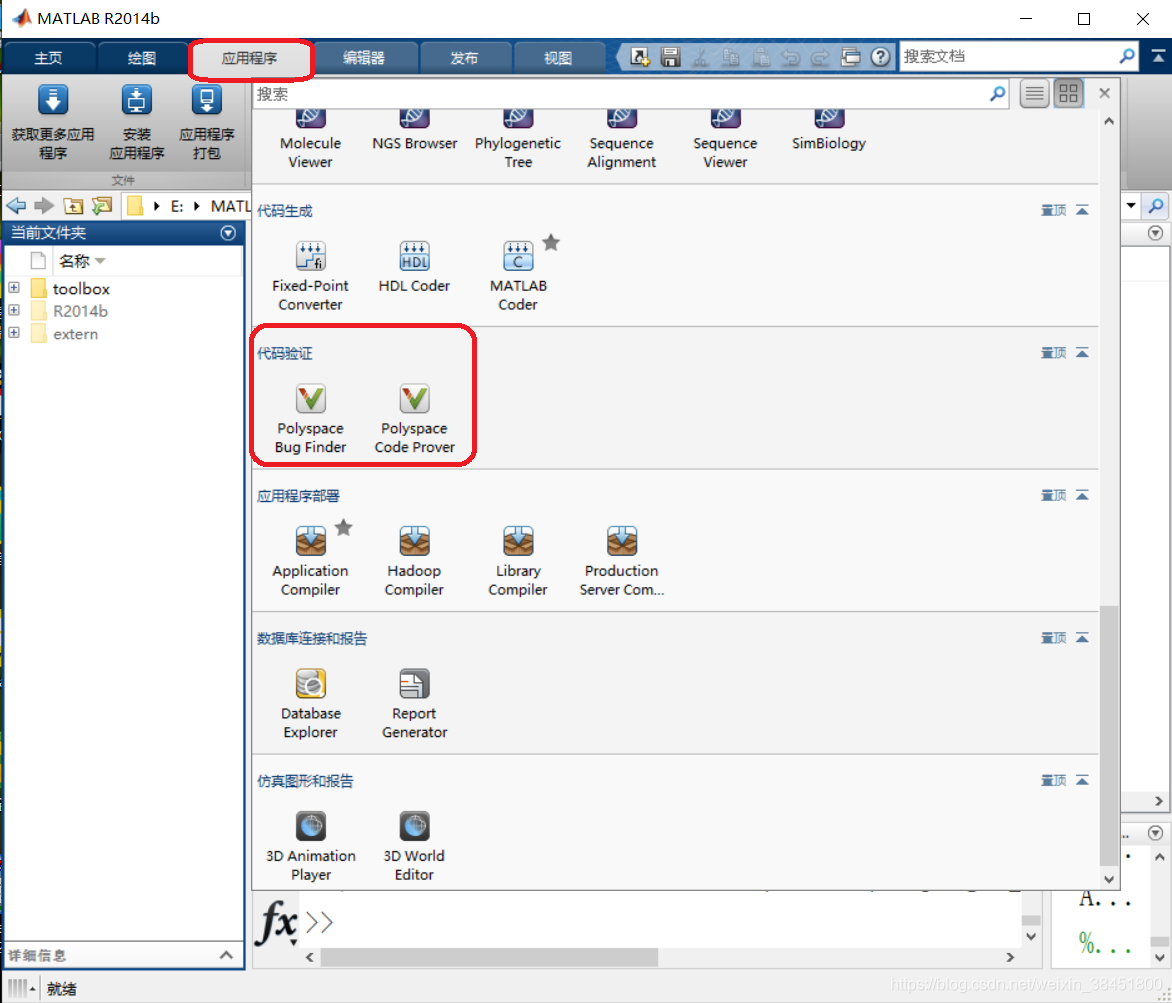Open the Report Generator app
This screenshot has width=1172, height=1003.
coord(414,703)
